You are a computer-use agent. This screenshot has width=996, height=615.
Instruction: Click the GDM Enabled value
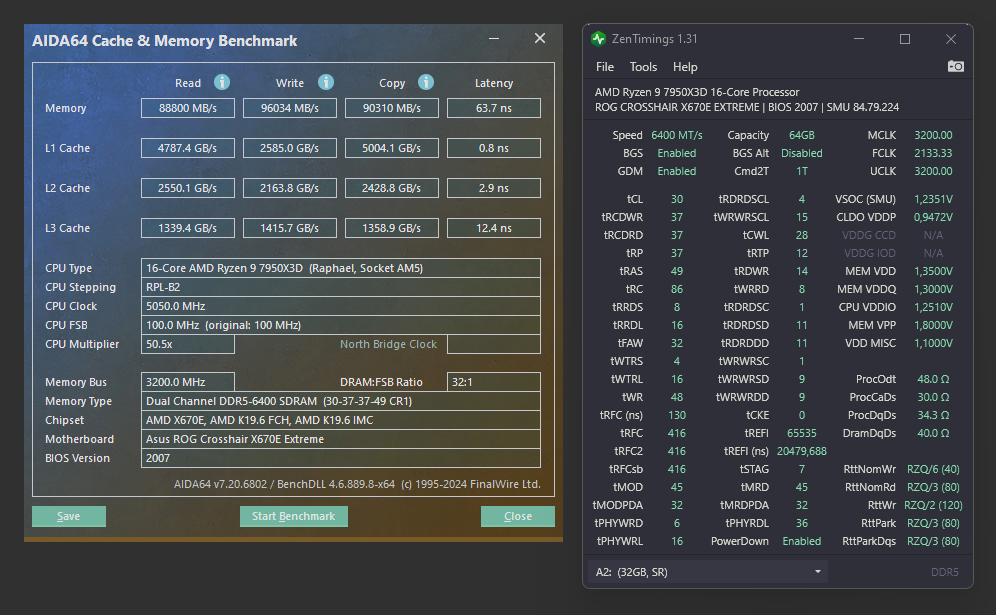tap(676, 172)
